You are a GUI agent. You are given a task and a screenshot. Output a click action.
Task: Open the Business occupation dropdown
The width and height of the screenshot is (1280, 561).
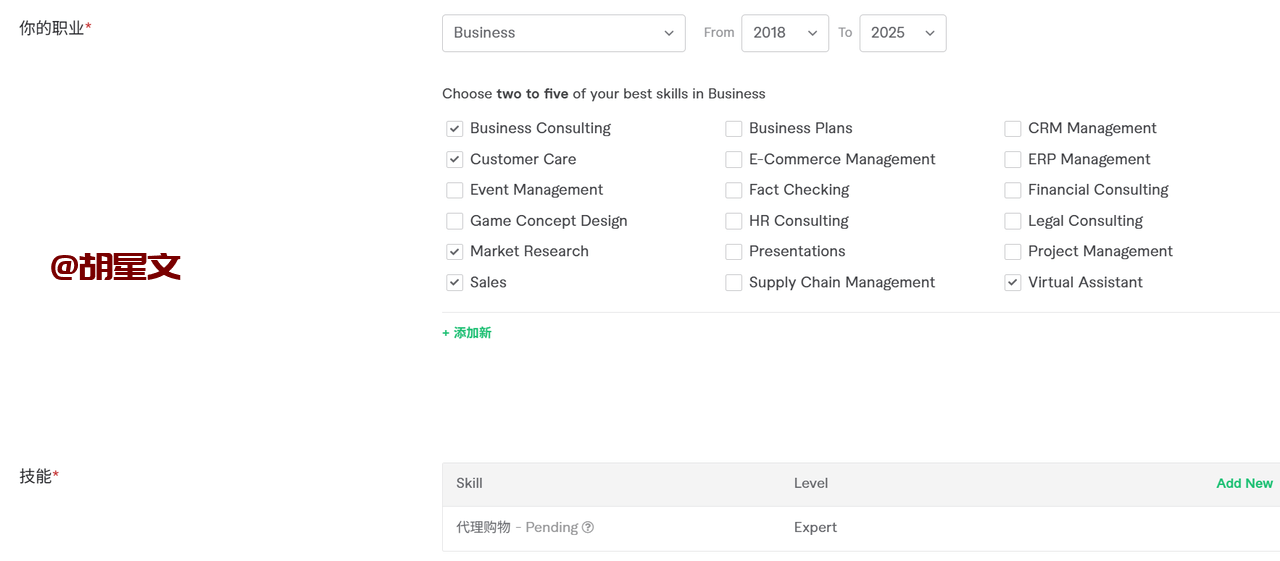click(x=563, y=33)
